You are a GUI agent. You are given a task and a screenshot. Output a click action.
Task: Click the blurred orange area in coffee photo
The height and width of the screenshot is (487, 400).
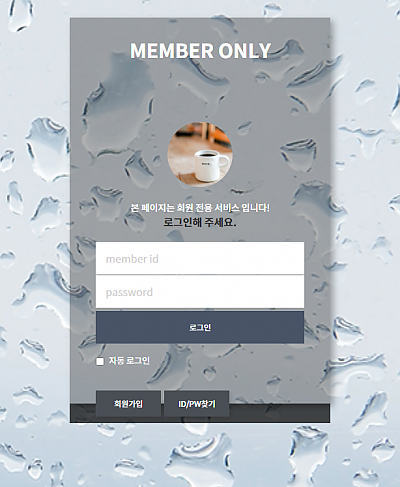(218, 135)
